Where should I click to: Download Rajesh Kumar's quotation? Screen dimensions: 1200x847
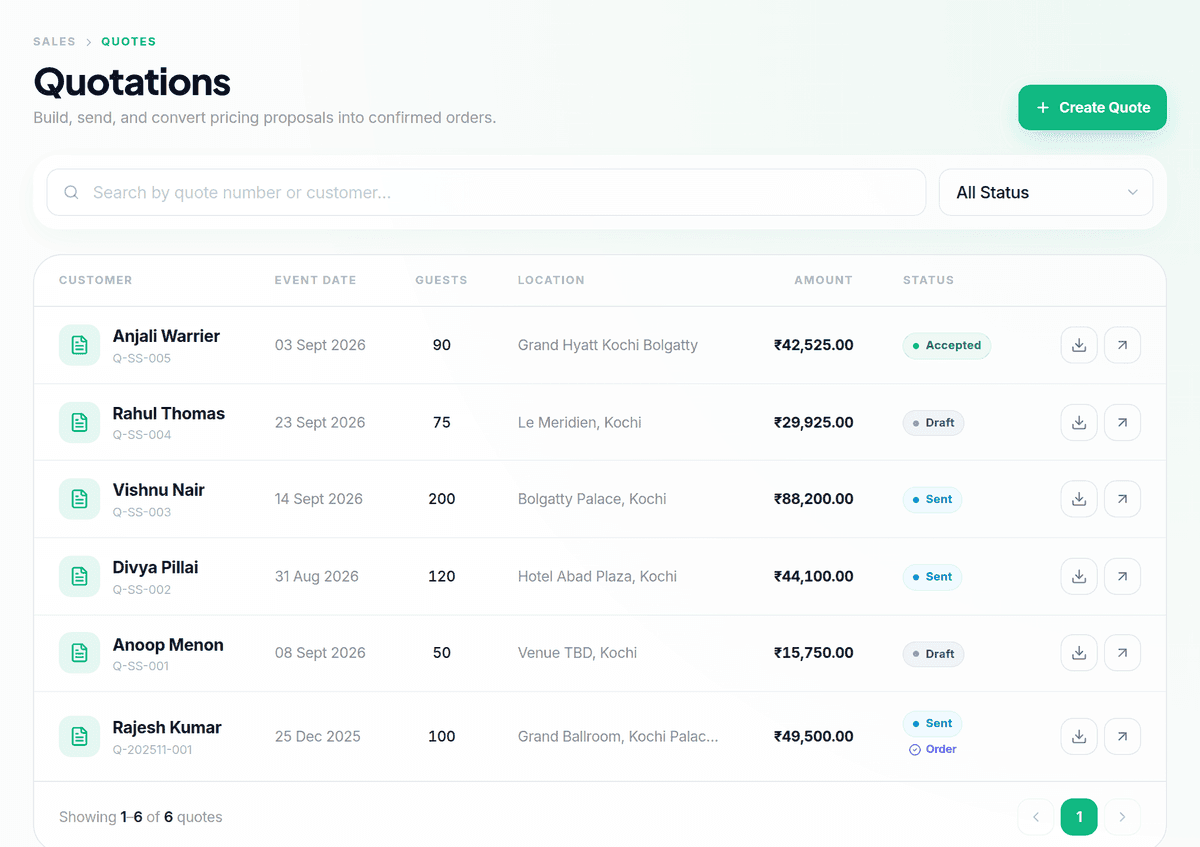coord(1079,736)
